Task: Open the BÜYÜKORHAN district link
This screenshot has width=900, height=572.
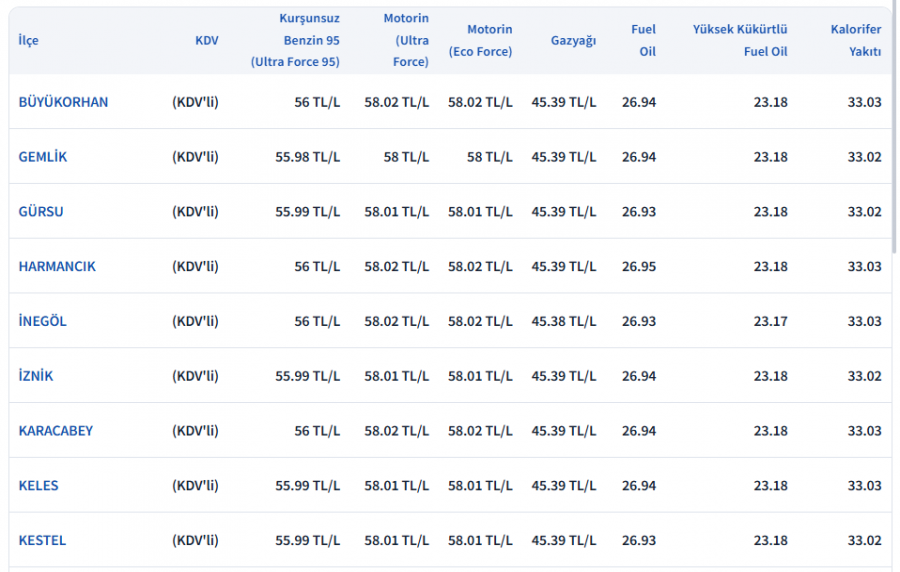Action: pyautogui.click(x=63, y=102)
